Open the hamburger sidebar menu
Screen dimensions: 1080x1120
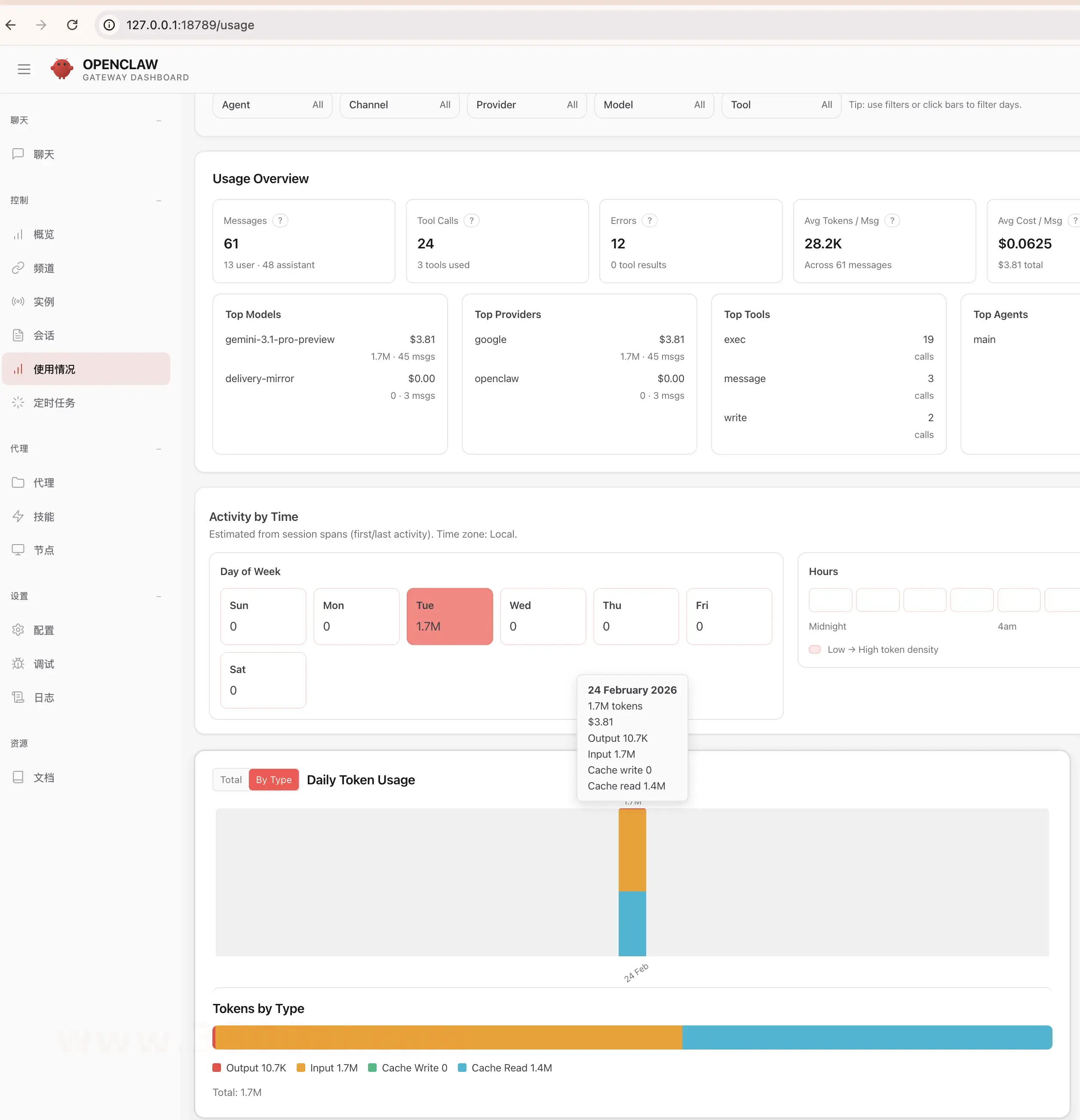[24, 69]
